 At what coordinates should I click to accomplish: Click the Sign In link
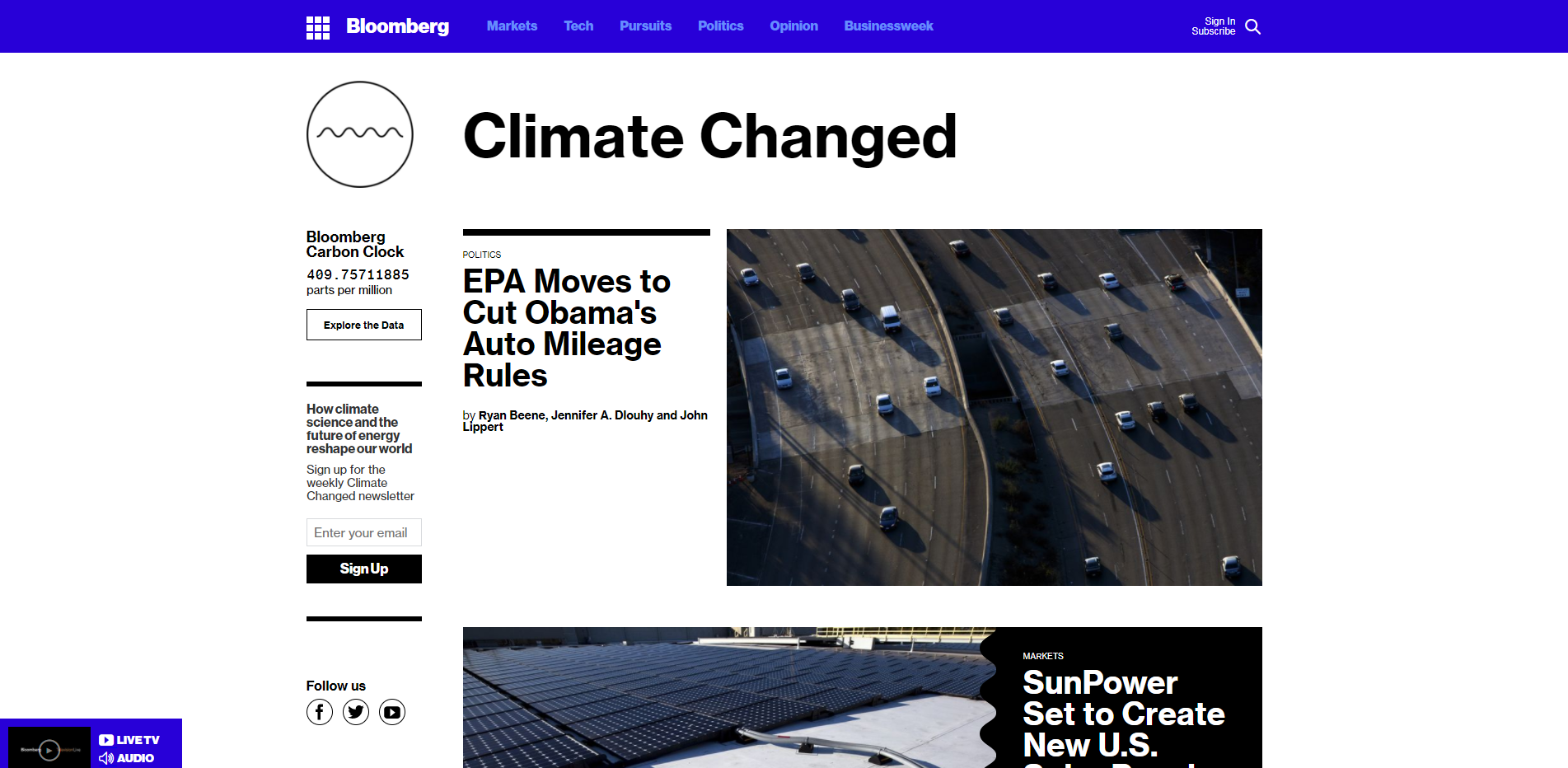coord(1219,21)
